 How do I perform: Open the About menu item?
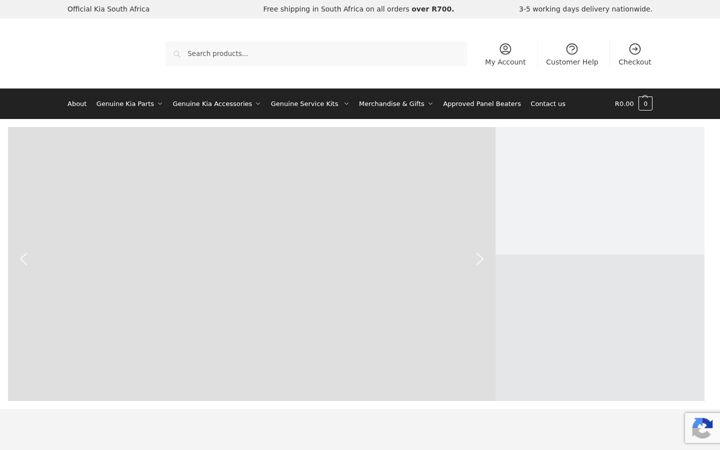[x=77, y=104]
